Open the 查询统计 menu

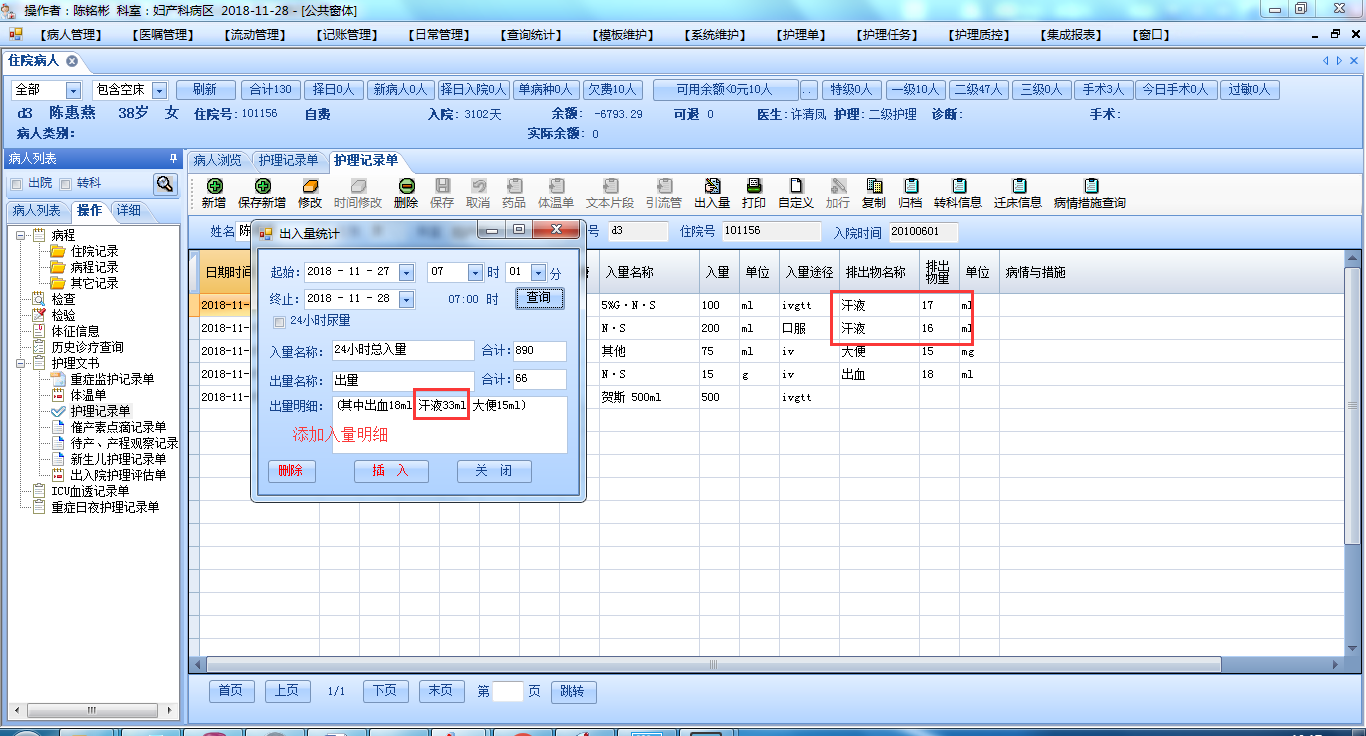pos(530,35)
